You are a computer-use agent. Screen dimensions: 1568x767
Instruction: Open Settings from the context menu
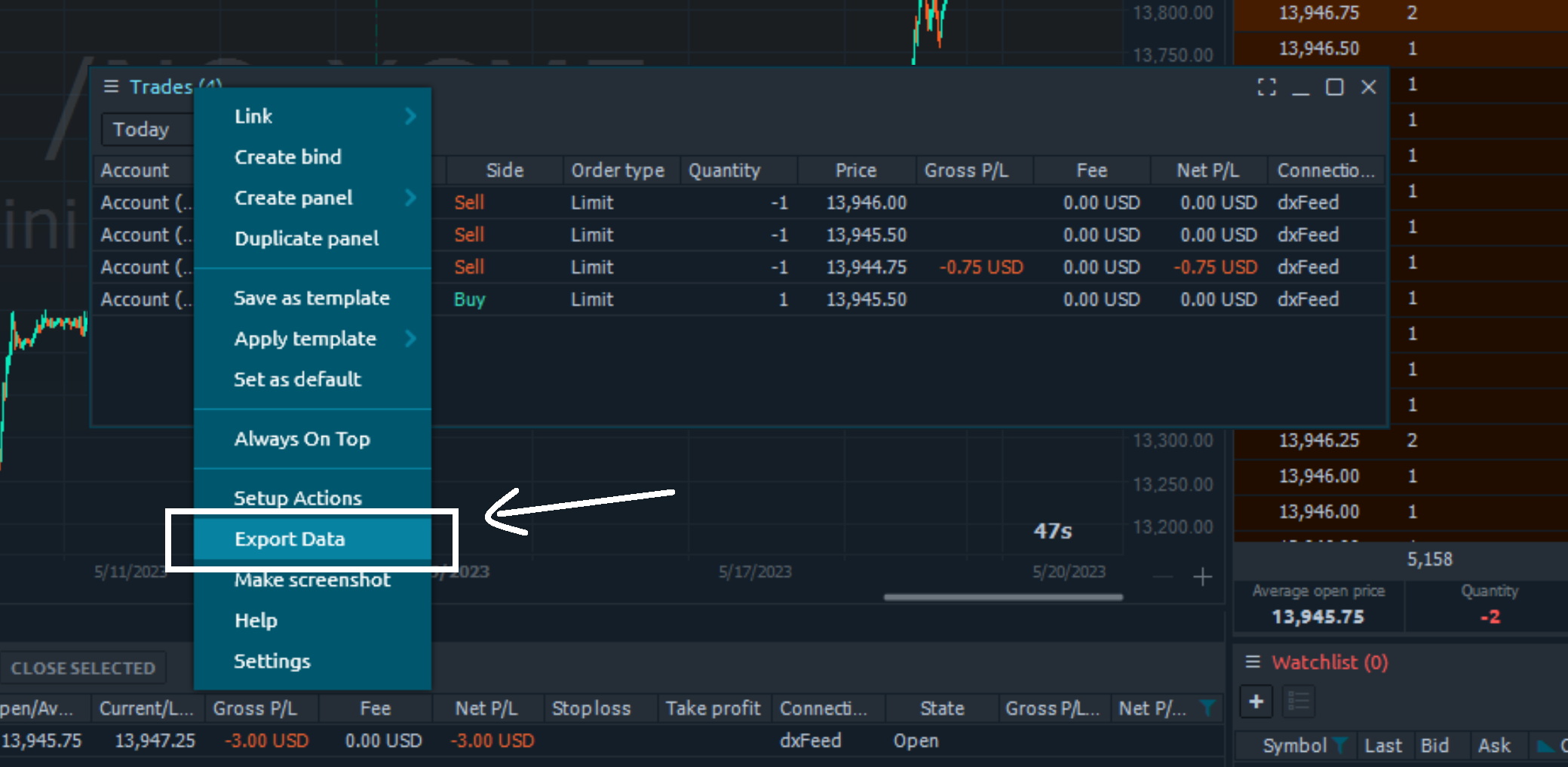(x=272, y=661)
